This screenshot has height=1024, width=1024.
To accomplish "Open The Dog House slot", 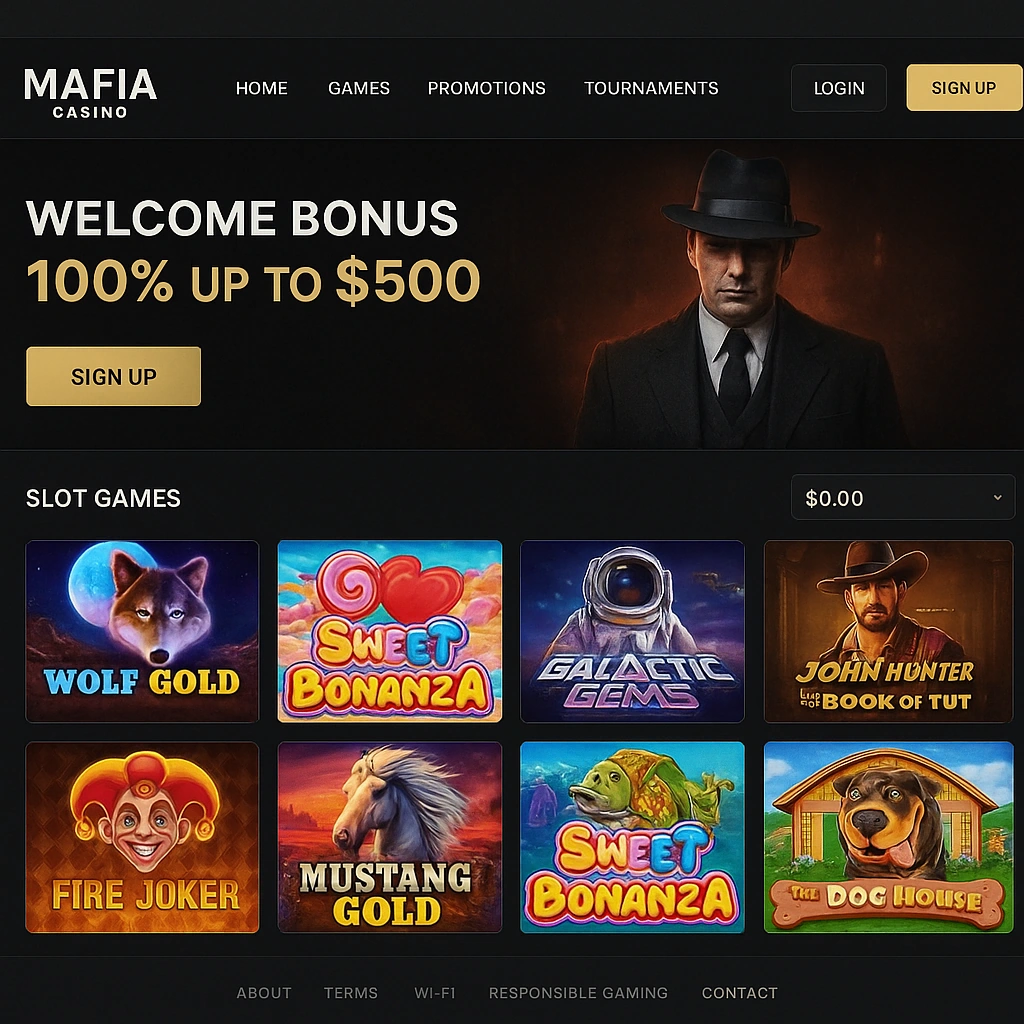I will [x=888, y=837].
